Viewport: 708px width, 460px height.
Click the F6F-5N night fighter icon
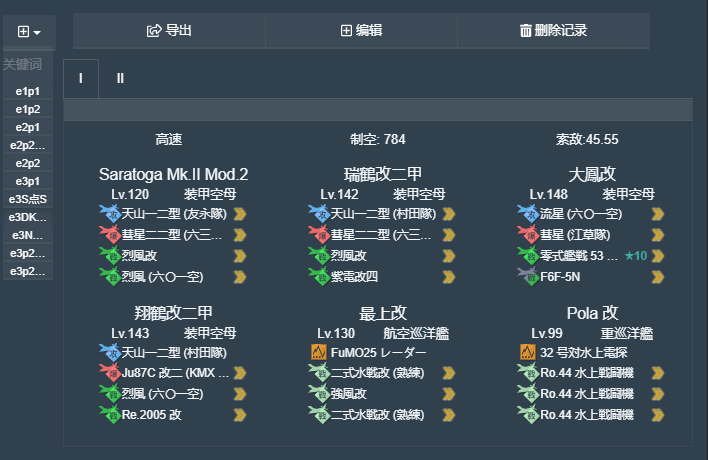528,276
